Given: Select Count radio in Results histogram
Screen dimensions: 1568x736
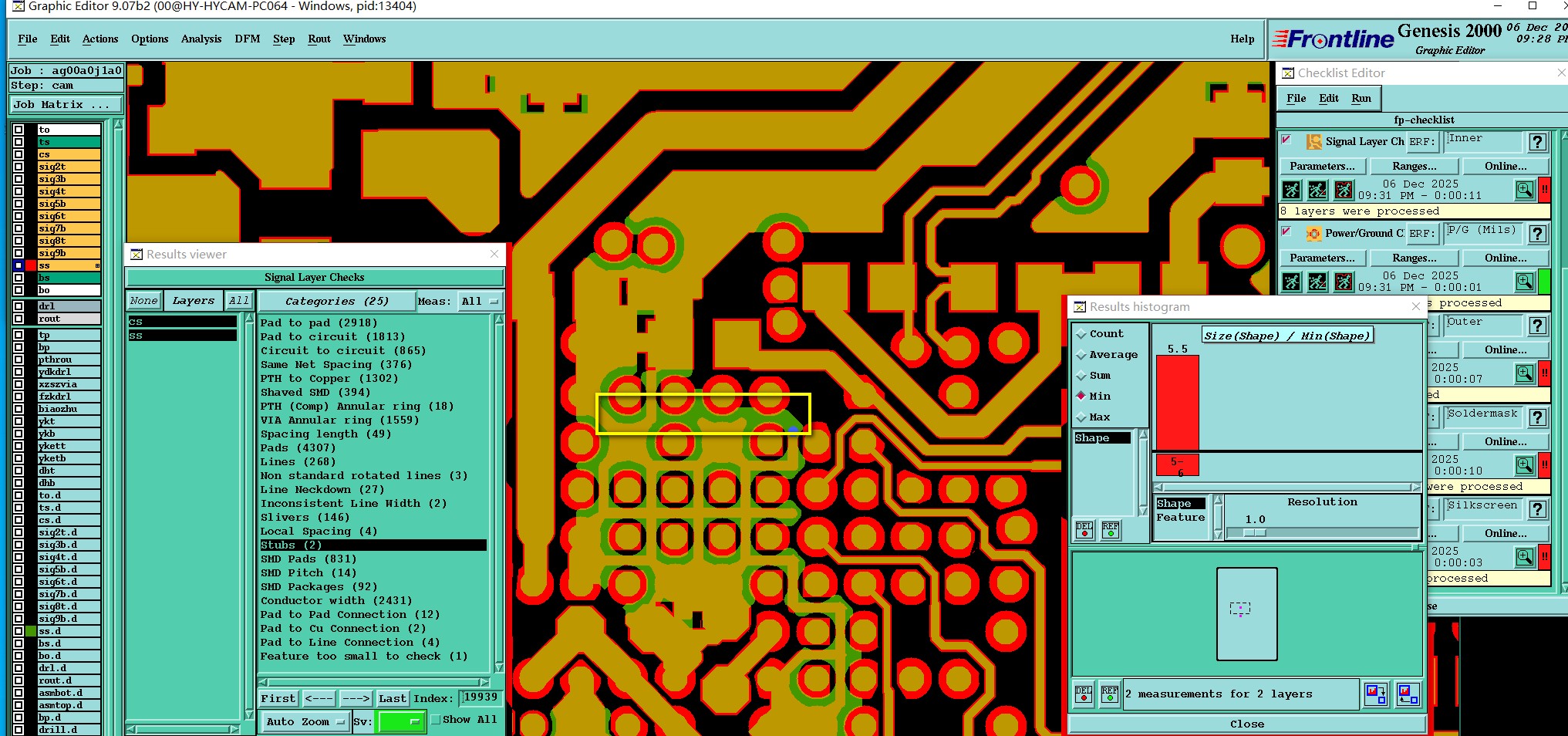Looking at the screenshot, I should click(x=1081, y=334).
